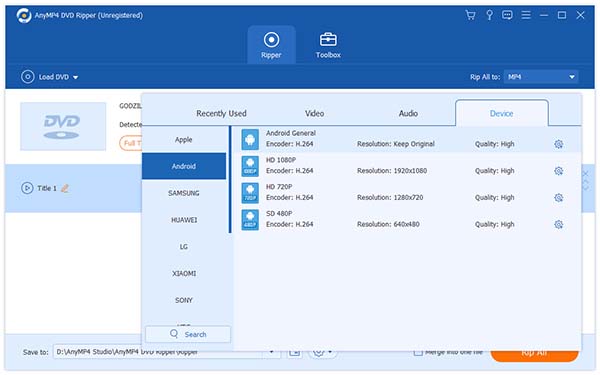This screenshot has width=600, height=375.
Task: Click the search magnifier icon
Action: (x=174, y=334)
